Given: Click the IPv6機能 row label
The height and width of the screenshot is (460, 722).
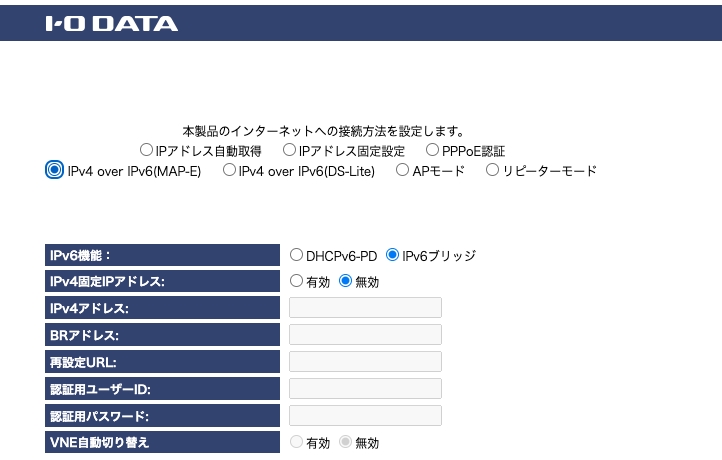Looking at the screenshot, I should click(161, 255).
